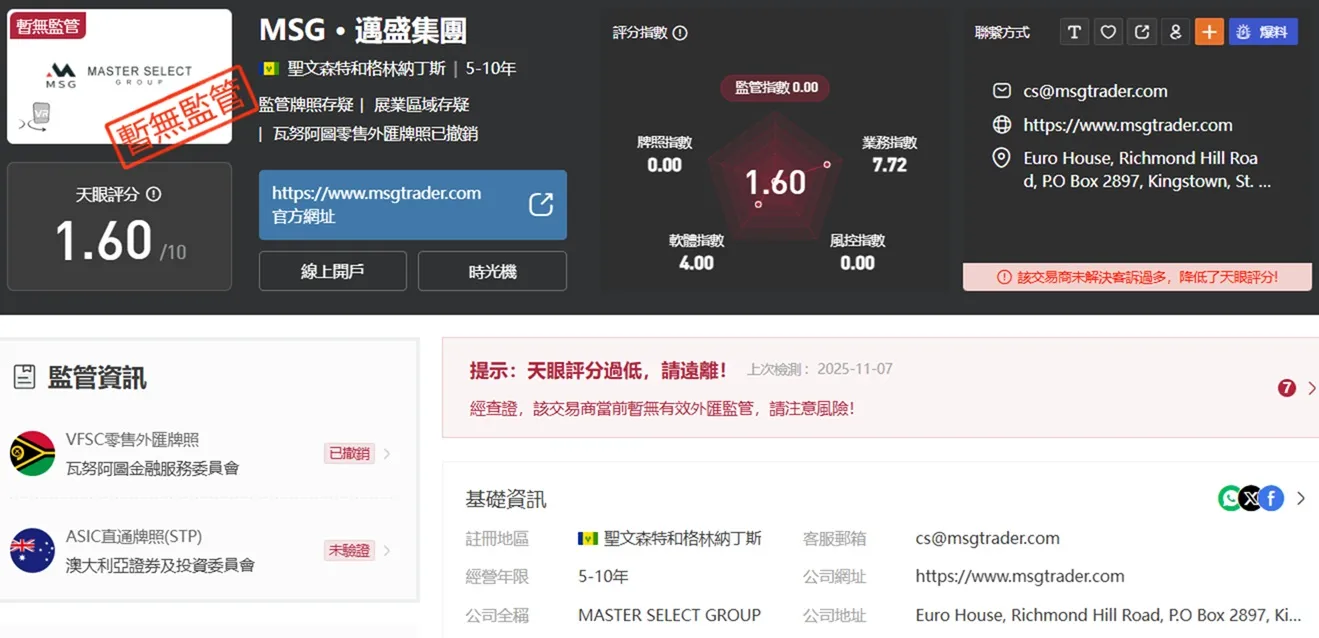Click the 提示：天眼評分過低，請遠離！ heading
Image resolution: width=1319 pixels, height=638 pixels.
click(598, 371)
